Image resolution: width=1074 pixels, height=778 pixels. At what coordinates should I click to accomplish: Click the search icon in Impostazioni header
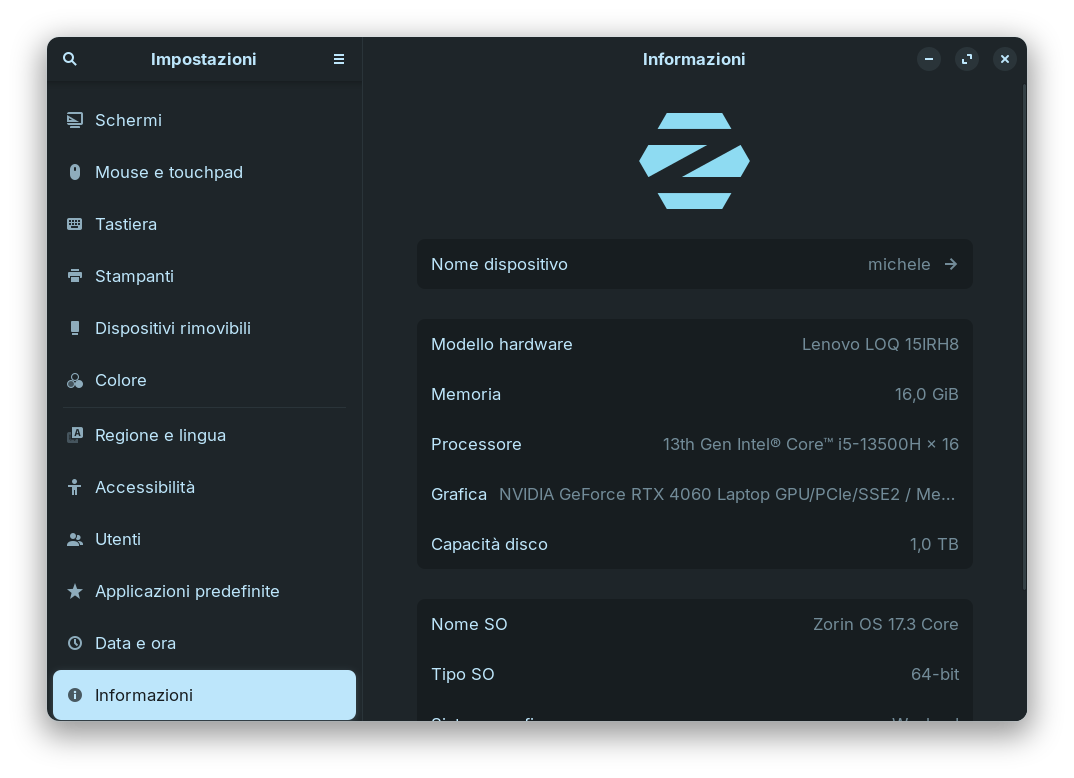[x=70, y=59]
